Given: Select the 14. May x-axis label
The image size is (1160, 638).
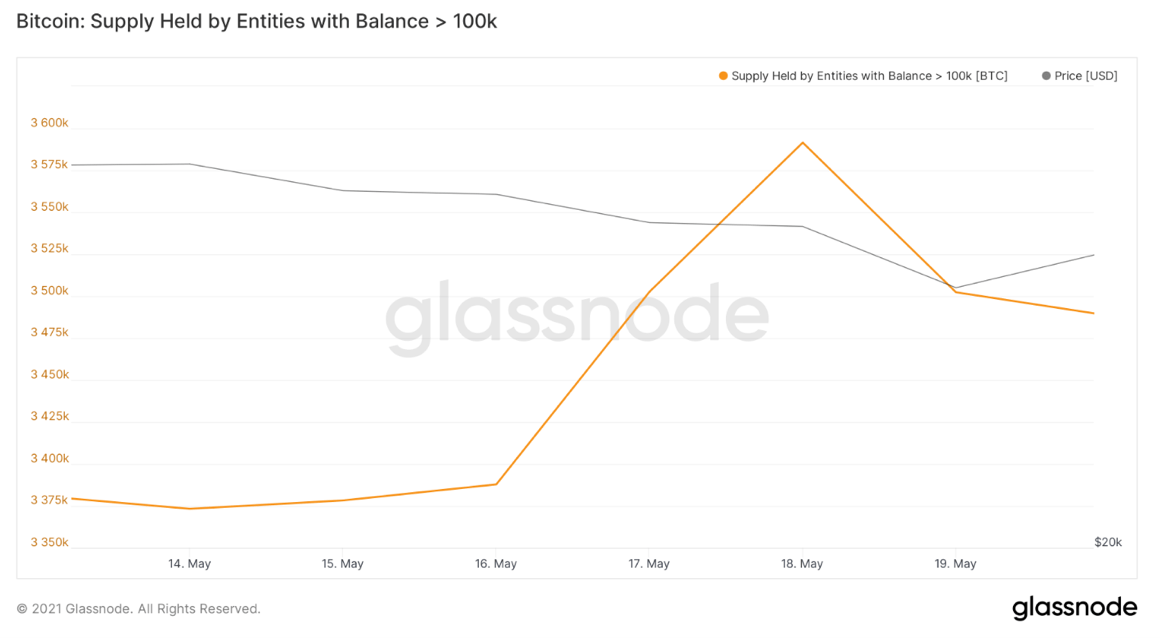Looking at the screenshot, I should tap(189, 564).
